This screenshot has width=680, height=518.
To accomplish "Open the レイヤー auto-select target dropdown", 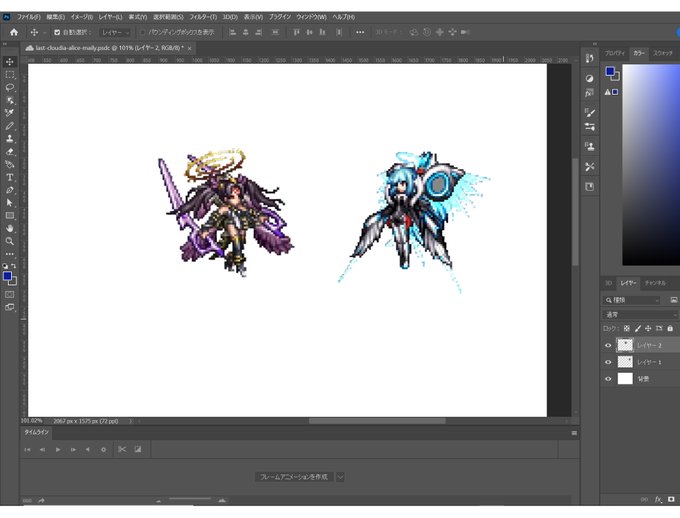I will [x=115, y=33].
